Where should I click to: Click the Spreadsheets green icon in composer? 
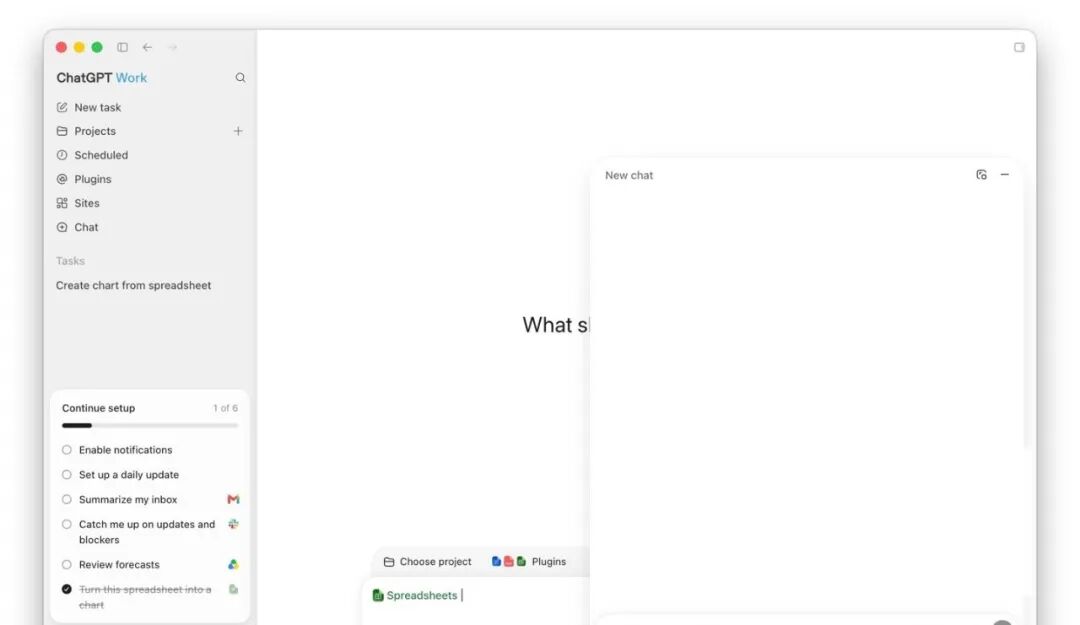point(377,595)
